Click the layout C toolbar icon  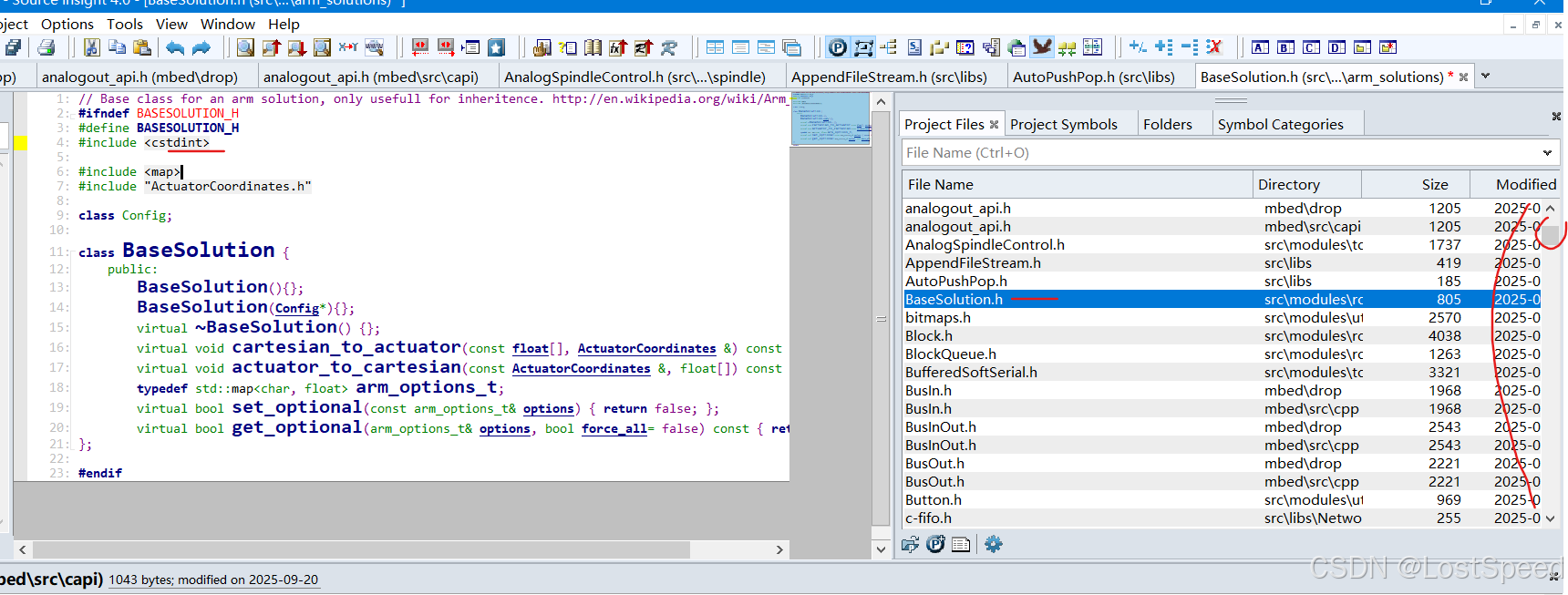[1311, 47]
